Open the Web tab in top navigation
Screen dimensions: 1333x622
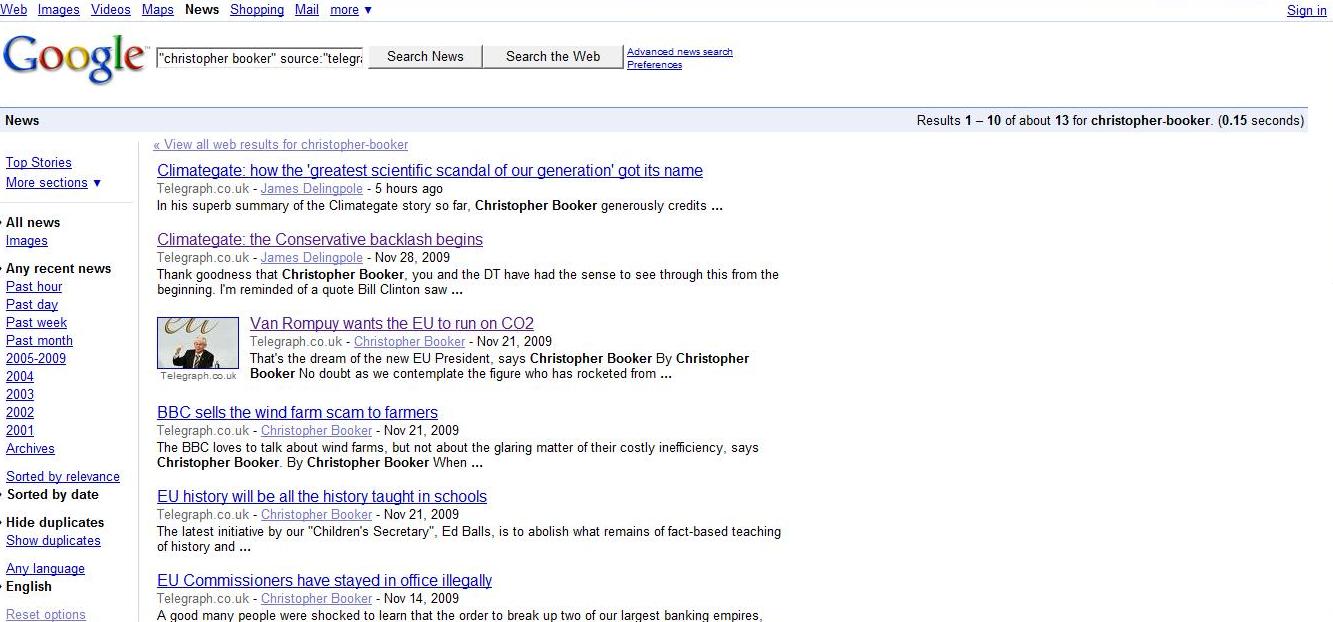click(14, 9)
